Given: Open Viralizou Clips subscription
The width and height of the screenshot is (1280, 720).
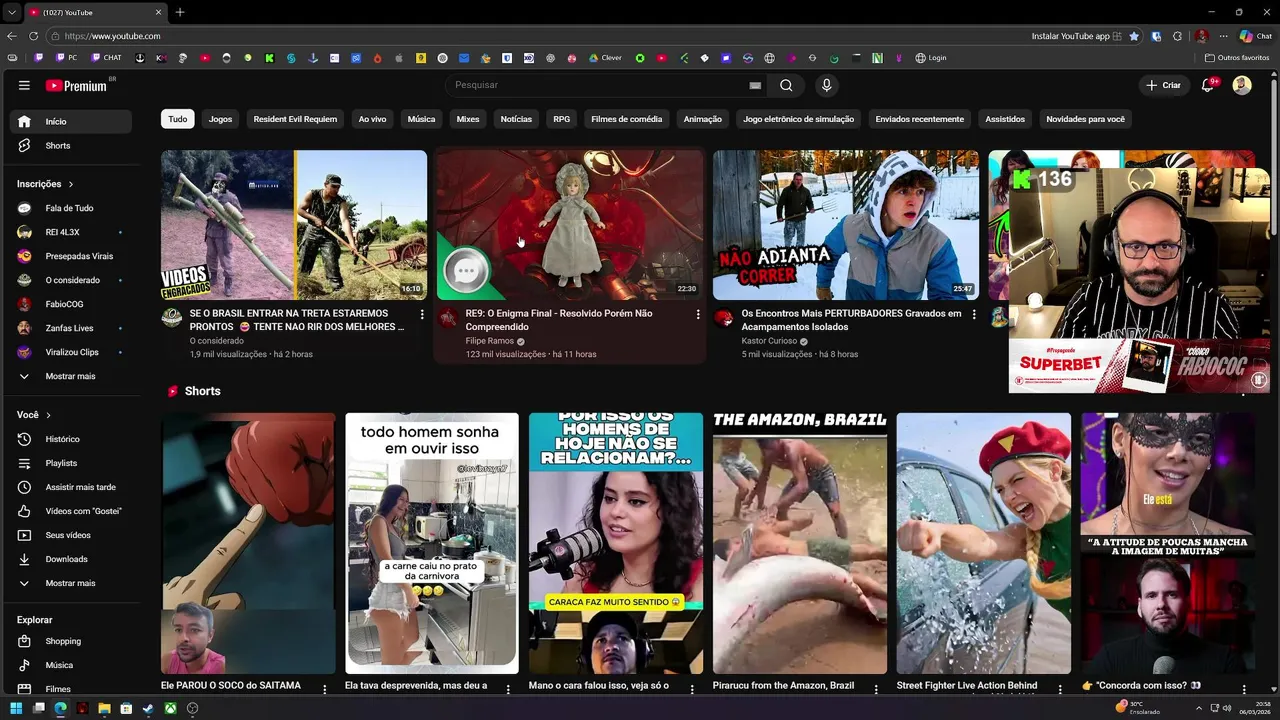Looking at the screenshot, I should pyautogui.click(x=71, y=352).
